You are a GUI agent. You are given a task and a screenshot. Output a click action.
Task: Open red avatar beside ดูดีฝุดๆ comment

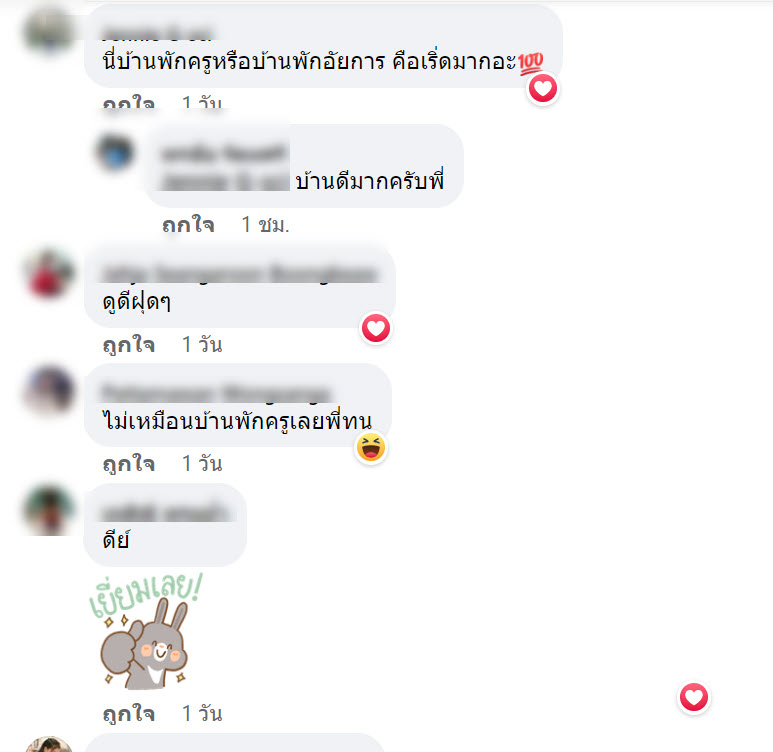[49, 274]
